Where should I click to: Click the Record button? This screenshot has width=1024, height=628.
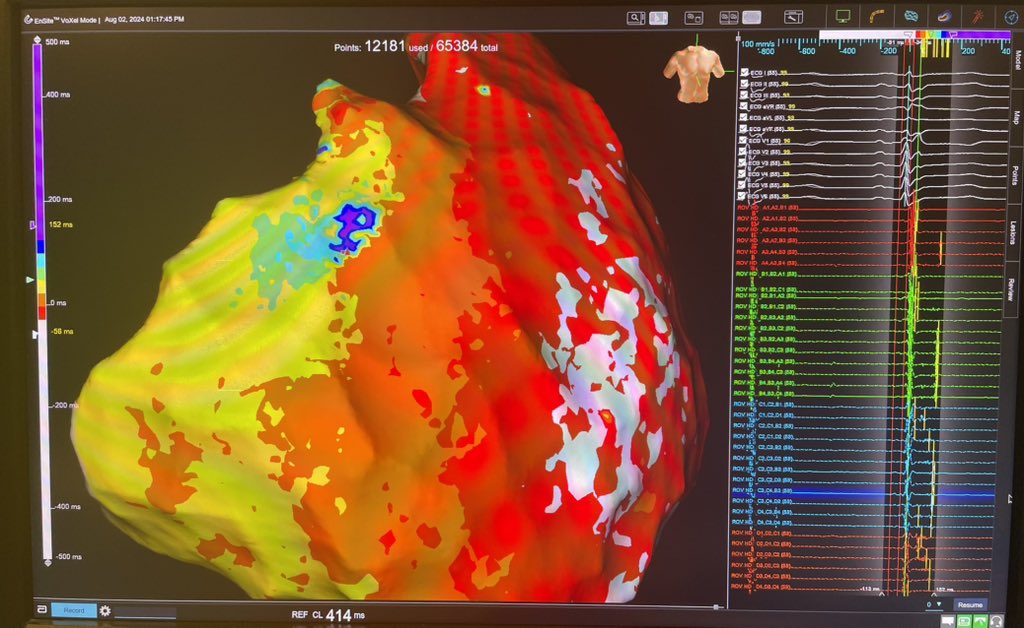74,610
